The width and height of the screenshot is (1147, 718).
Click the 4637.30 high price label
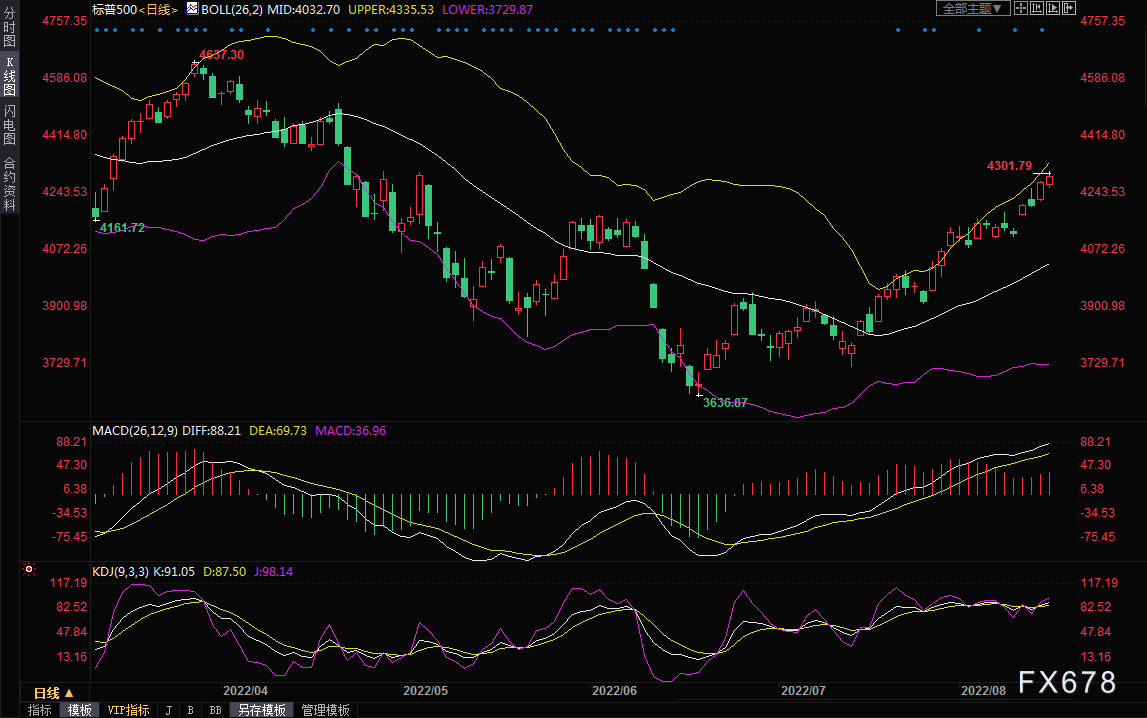[222, 55]
